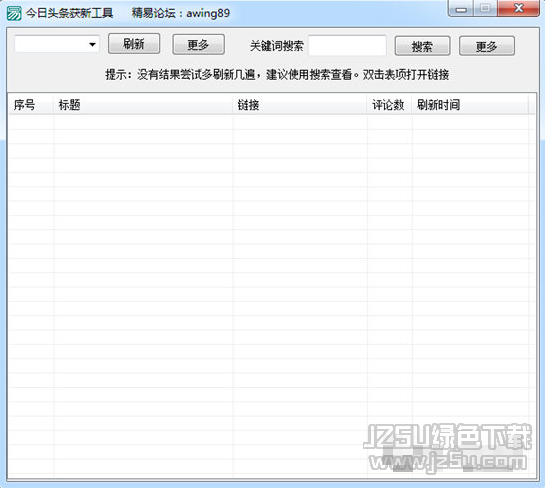Select the first empty row in results list
Viewport: 545px width, 488px height.
tap(271, 122)
